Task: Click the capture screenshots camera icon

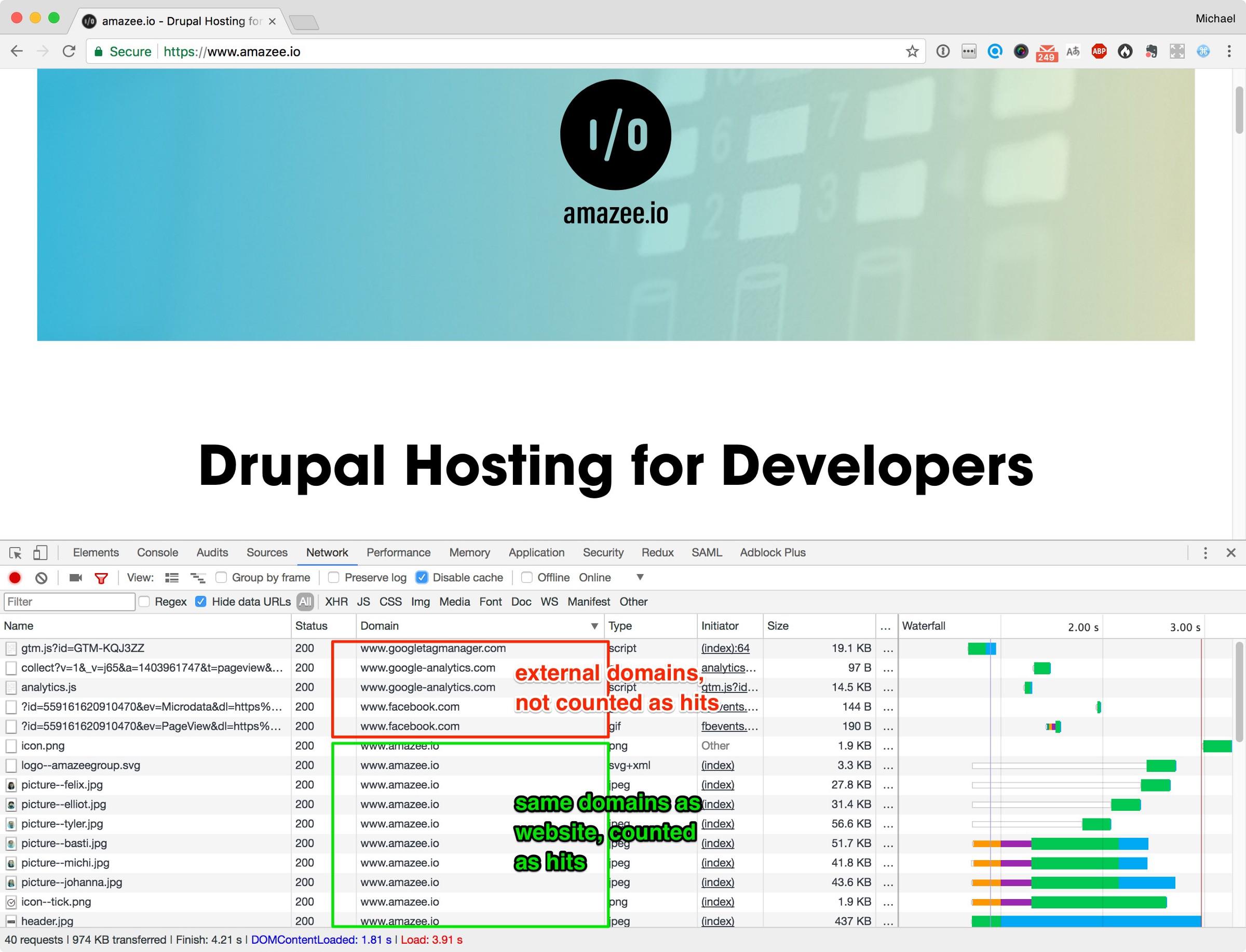Action: [x=75, y=577]
